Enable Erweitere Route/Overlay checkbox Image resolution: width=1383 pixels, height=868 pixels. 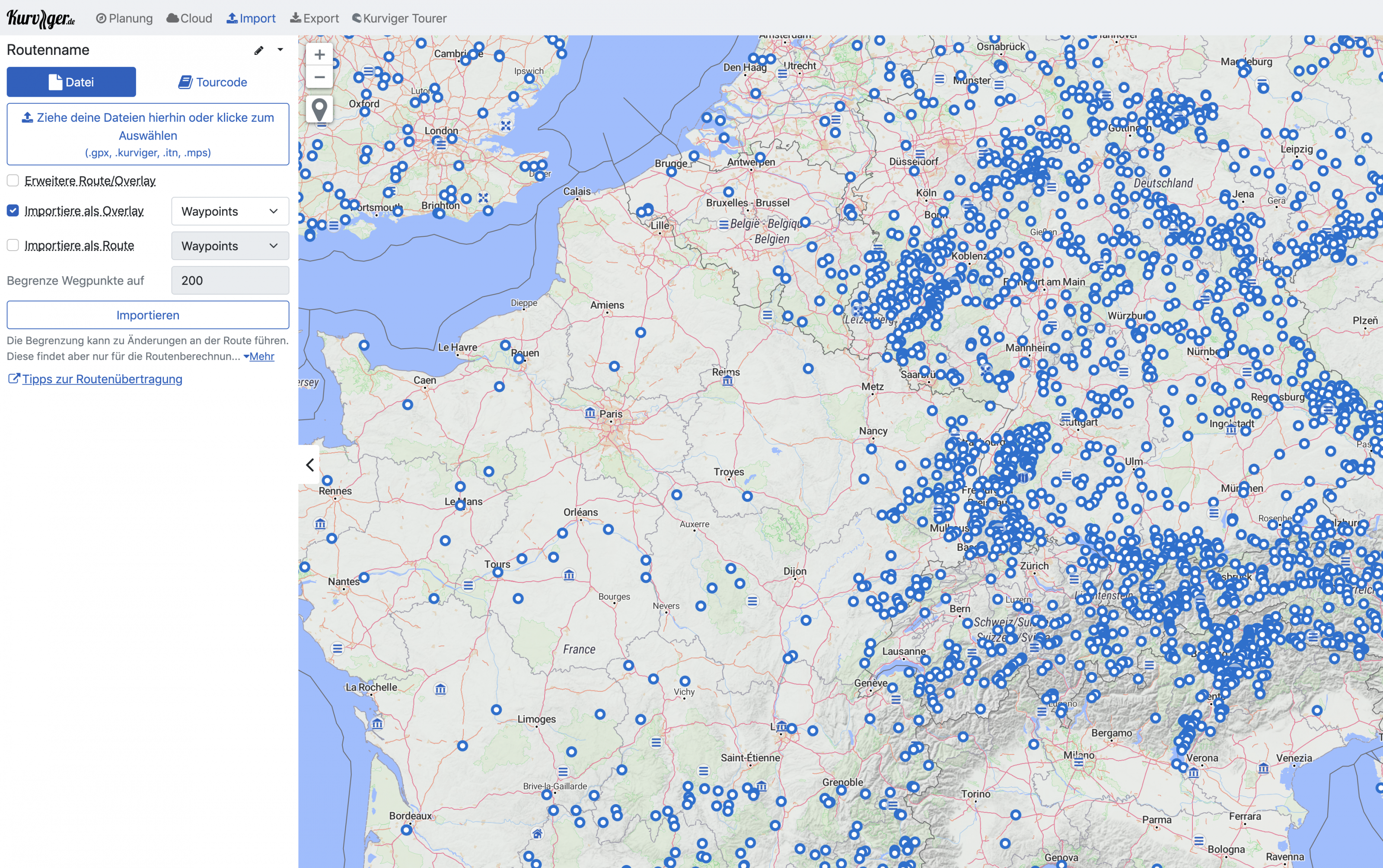pos(13,181)
